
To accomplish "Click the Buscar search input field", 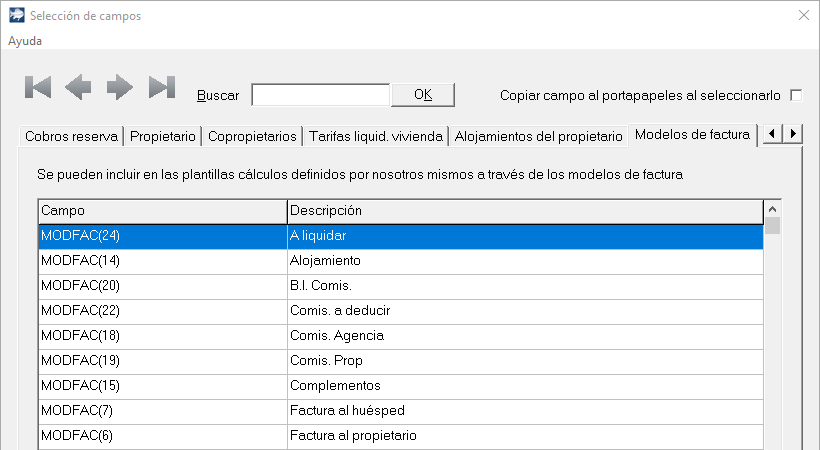I will [320, 95].
